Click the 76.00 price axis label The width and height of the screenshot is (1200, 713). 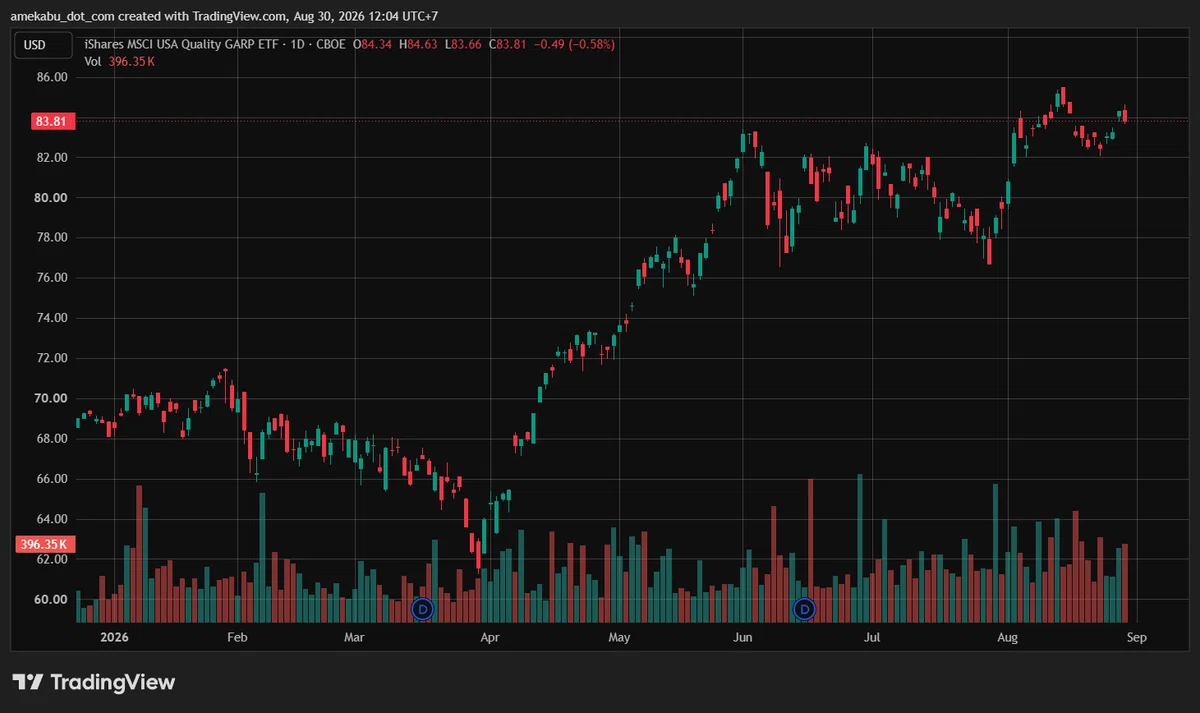52,278
